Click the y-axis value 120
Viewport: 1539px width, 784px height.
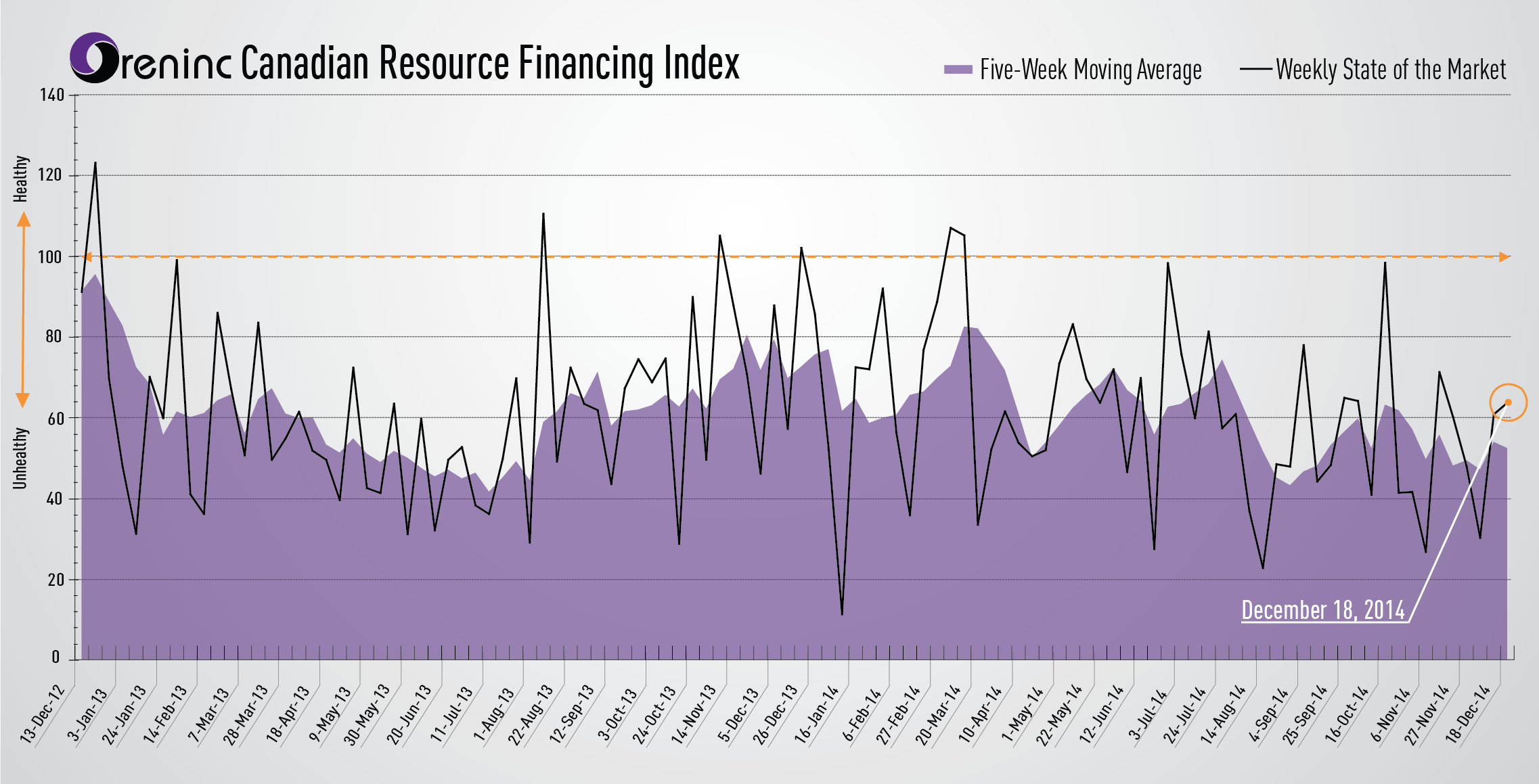tap(49, 175)
